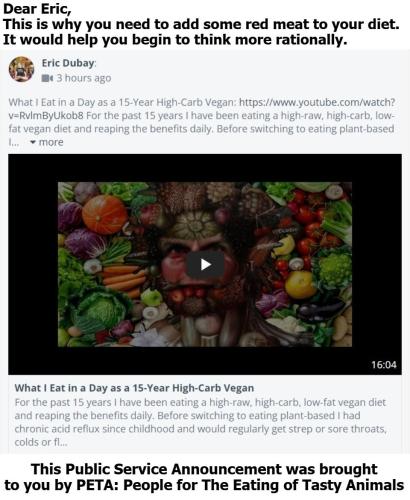Click the 'For the past 15 years' card description
410x500 pixels.
[x=200, y=422]
